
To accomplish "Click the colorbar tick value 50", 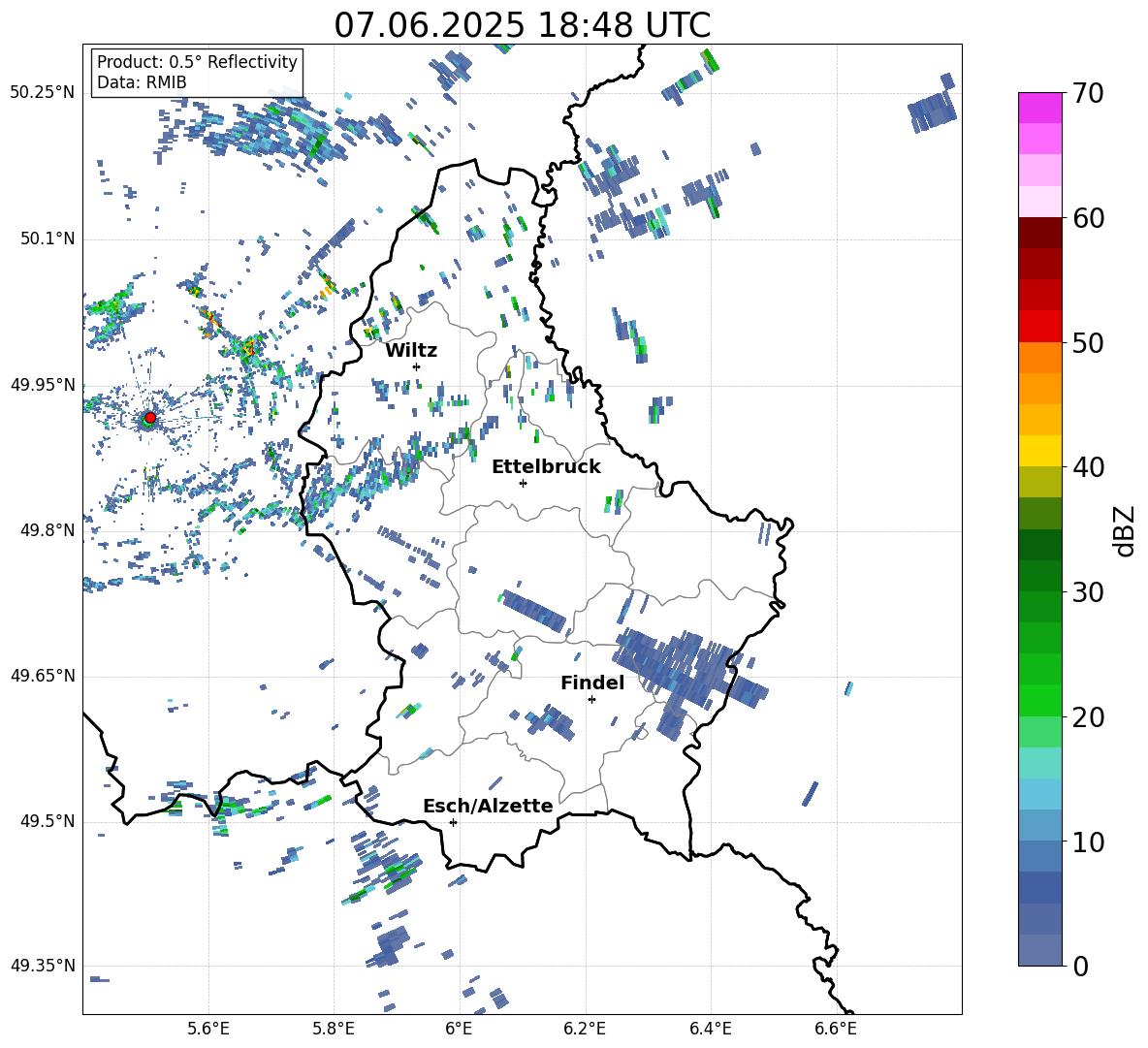I will (x=1089, y=342).
